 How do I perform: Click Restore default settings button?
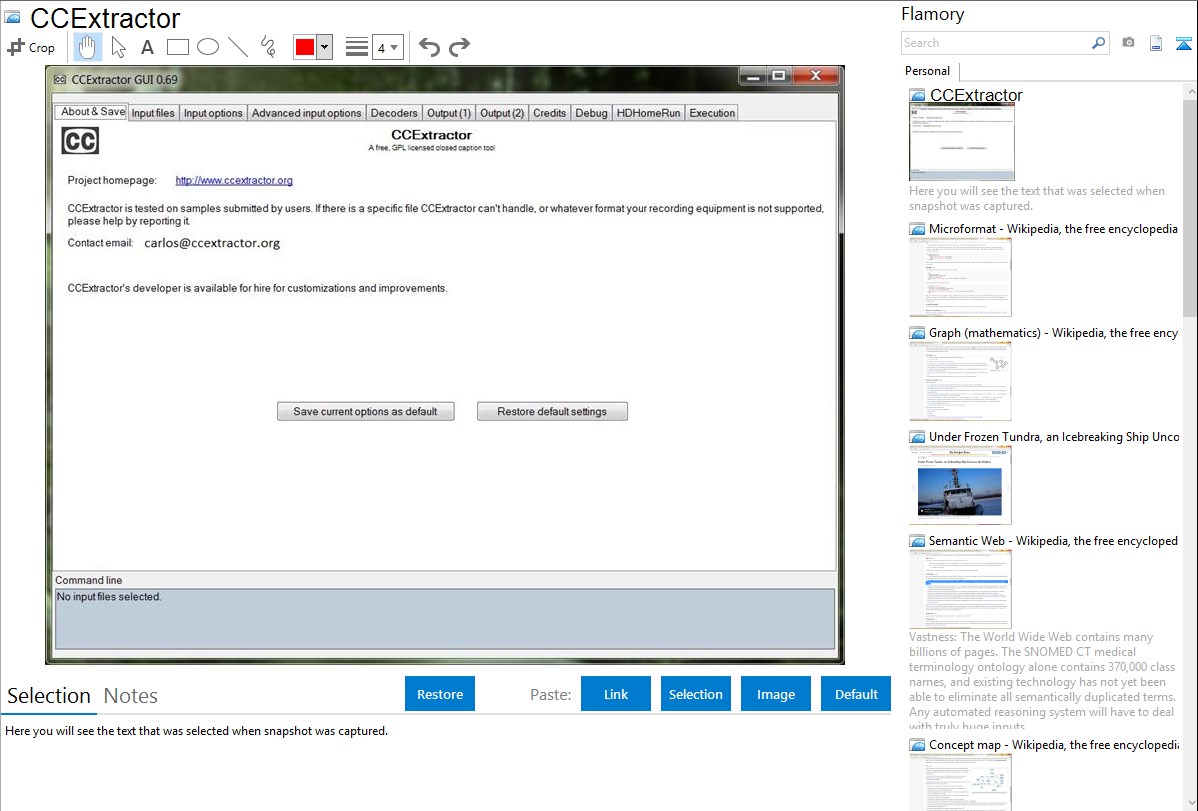point(552,411)
